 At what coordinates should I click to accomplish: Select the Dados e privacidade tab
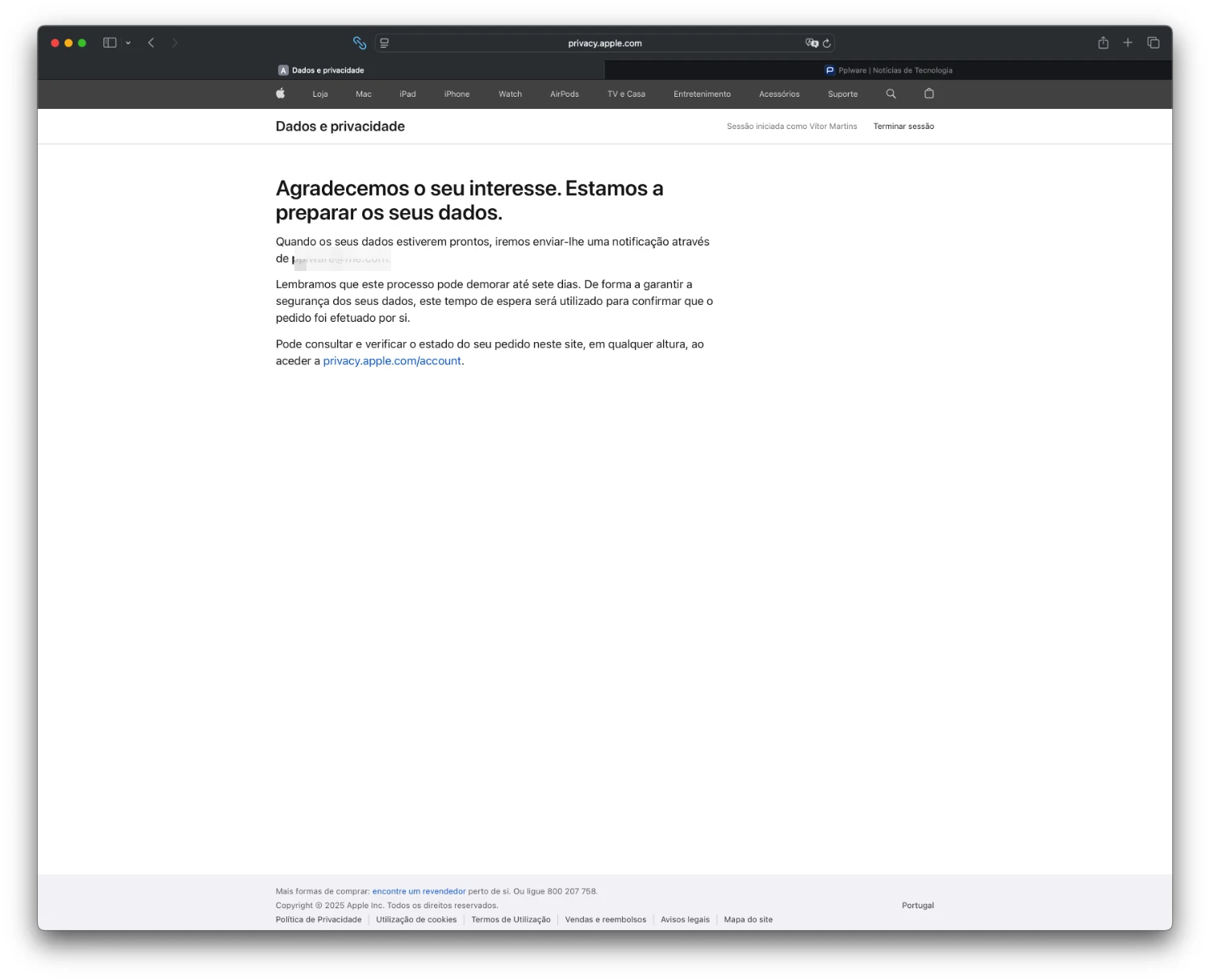(x=321, y=70)
